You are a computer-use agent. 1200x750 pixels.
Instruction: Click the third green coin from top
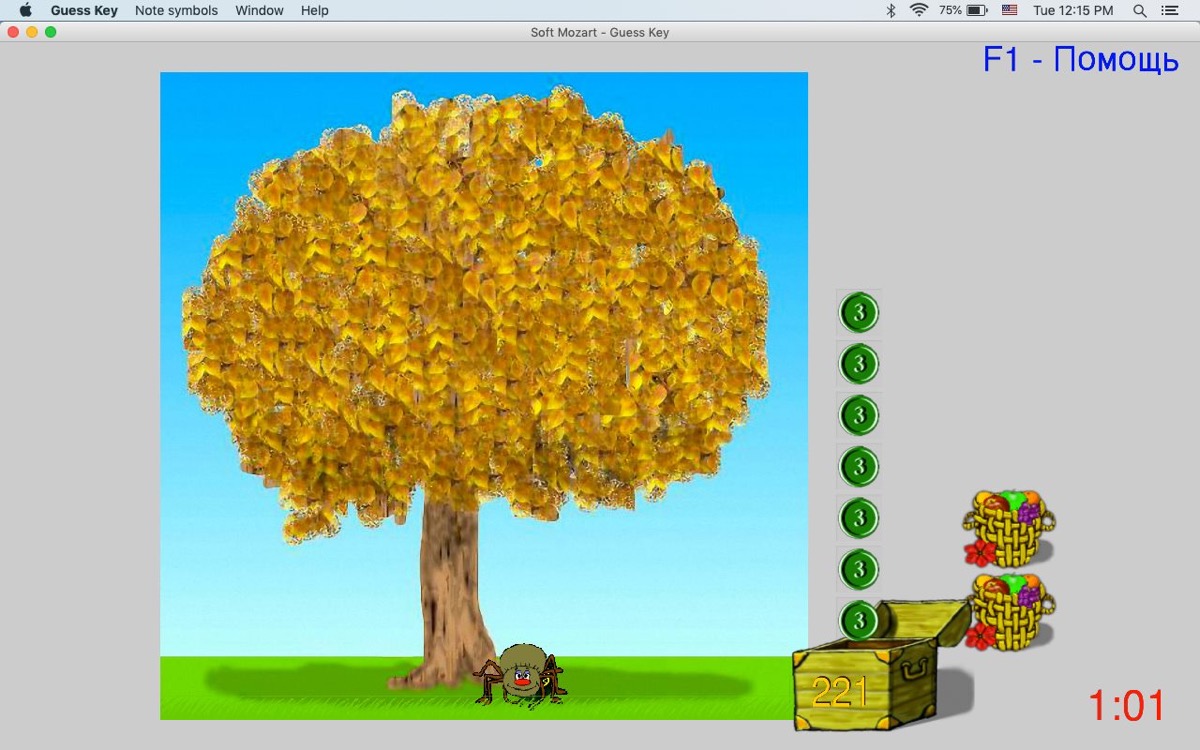859,415
